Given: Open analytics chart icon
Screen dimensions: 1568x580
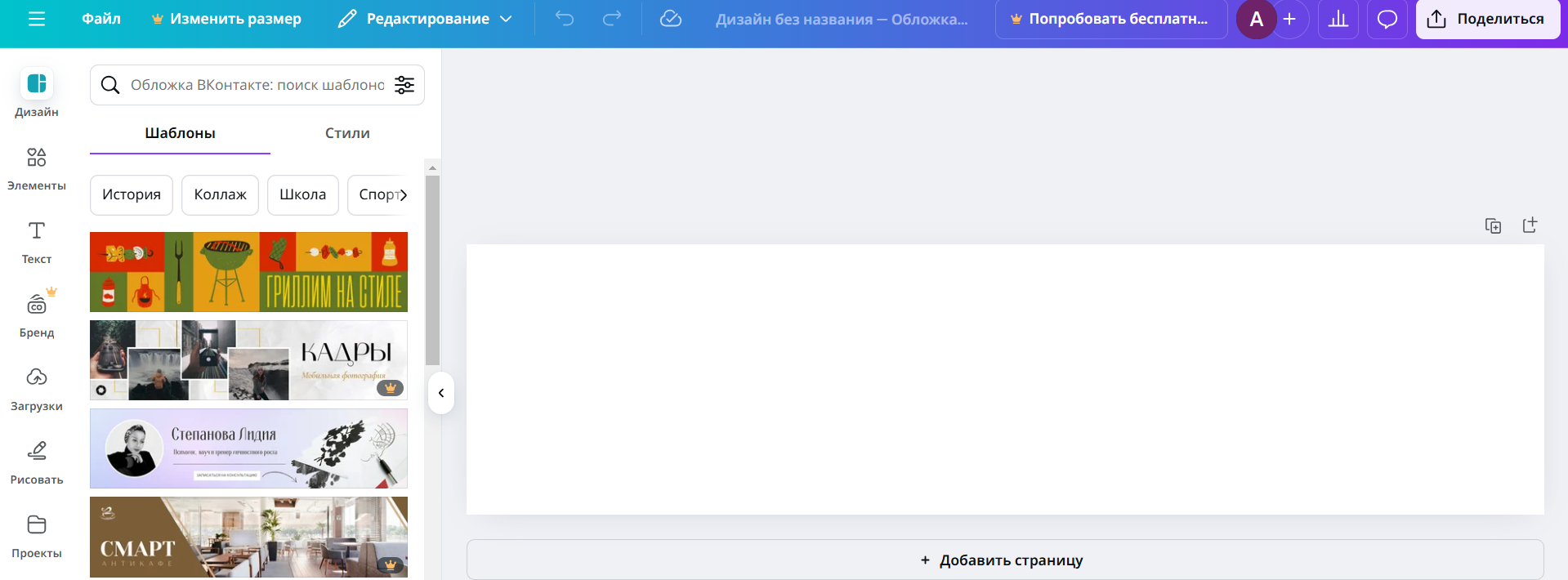Looking at the screenshot, I should pyautogui.click(x=1338, y=19).
